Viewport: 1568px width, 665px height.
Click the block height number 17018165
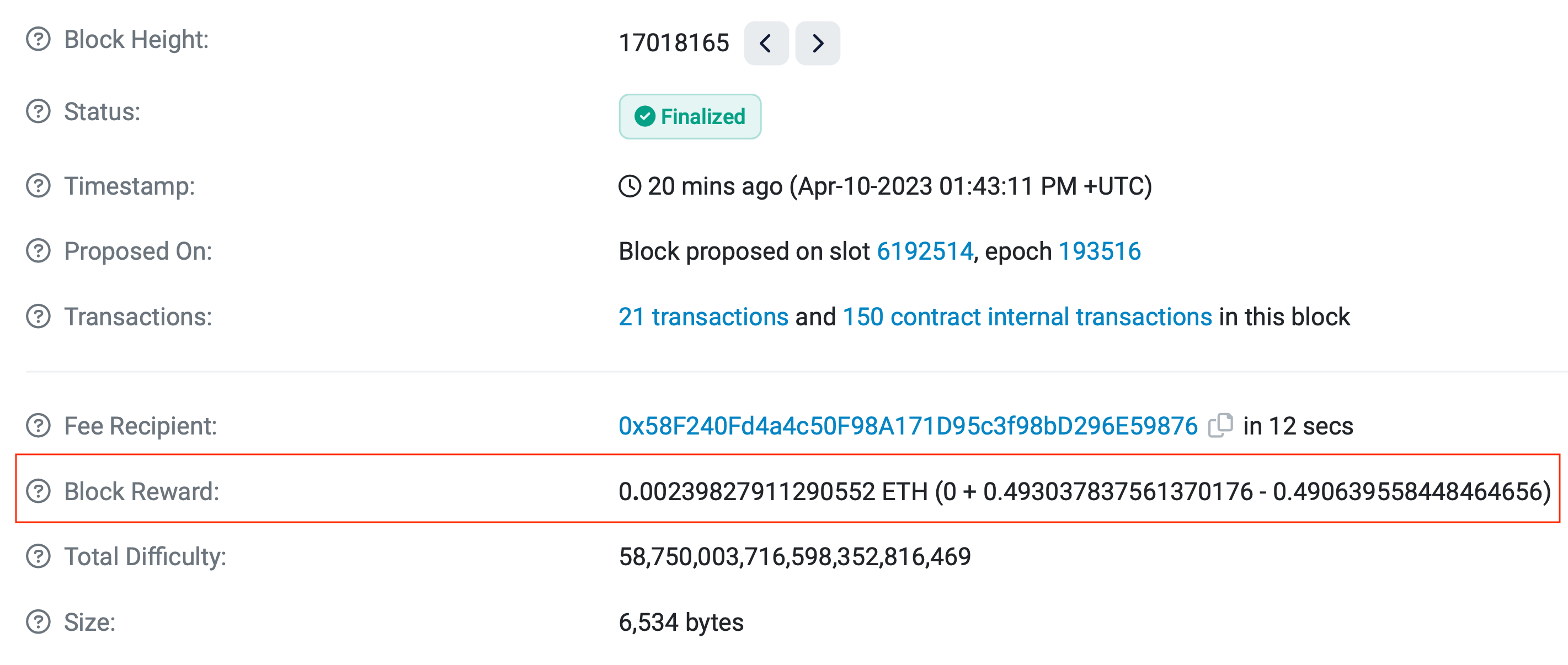[673, 43]
